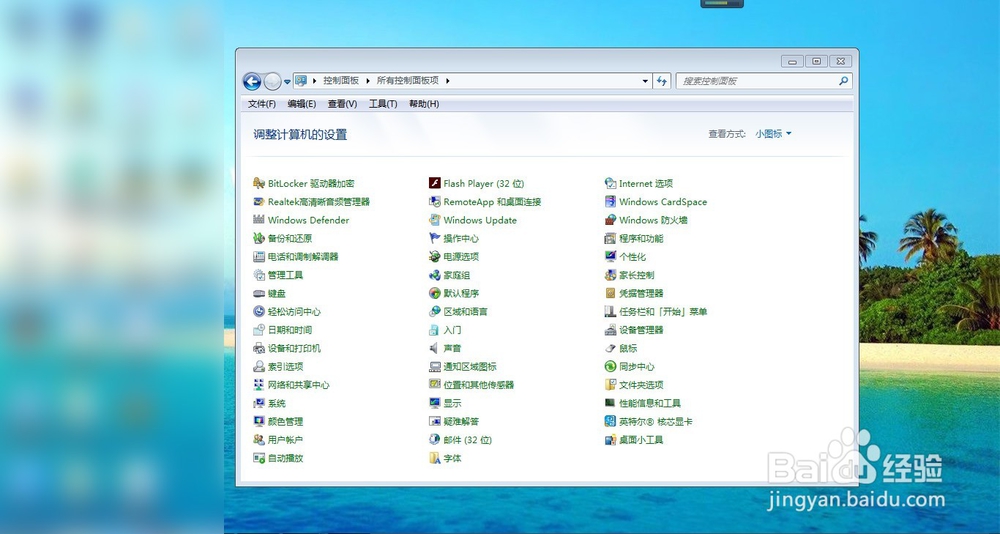Open the 声音 speaker icon
The height and width of the screenshot is (534, 1000).
(435, 348)
